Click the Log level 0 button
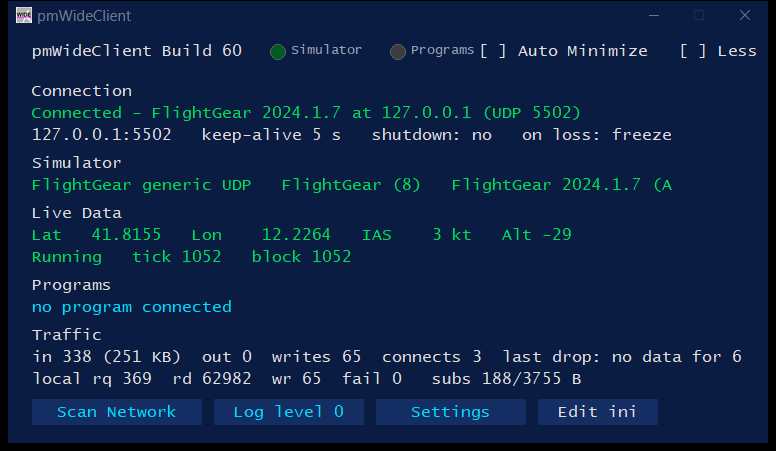Image resolution: width=776 pixels, height=451 pixels. [x=289, y=412]
